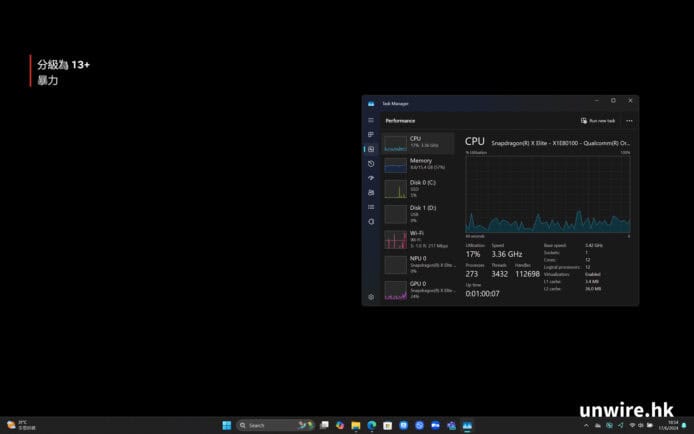Open the Details page icon
Screen dimensions: 694x434
coord(371,206)
